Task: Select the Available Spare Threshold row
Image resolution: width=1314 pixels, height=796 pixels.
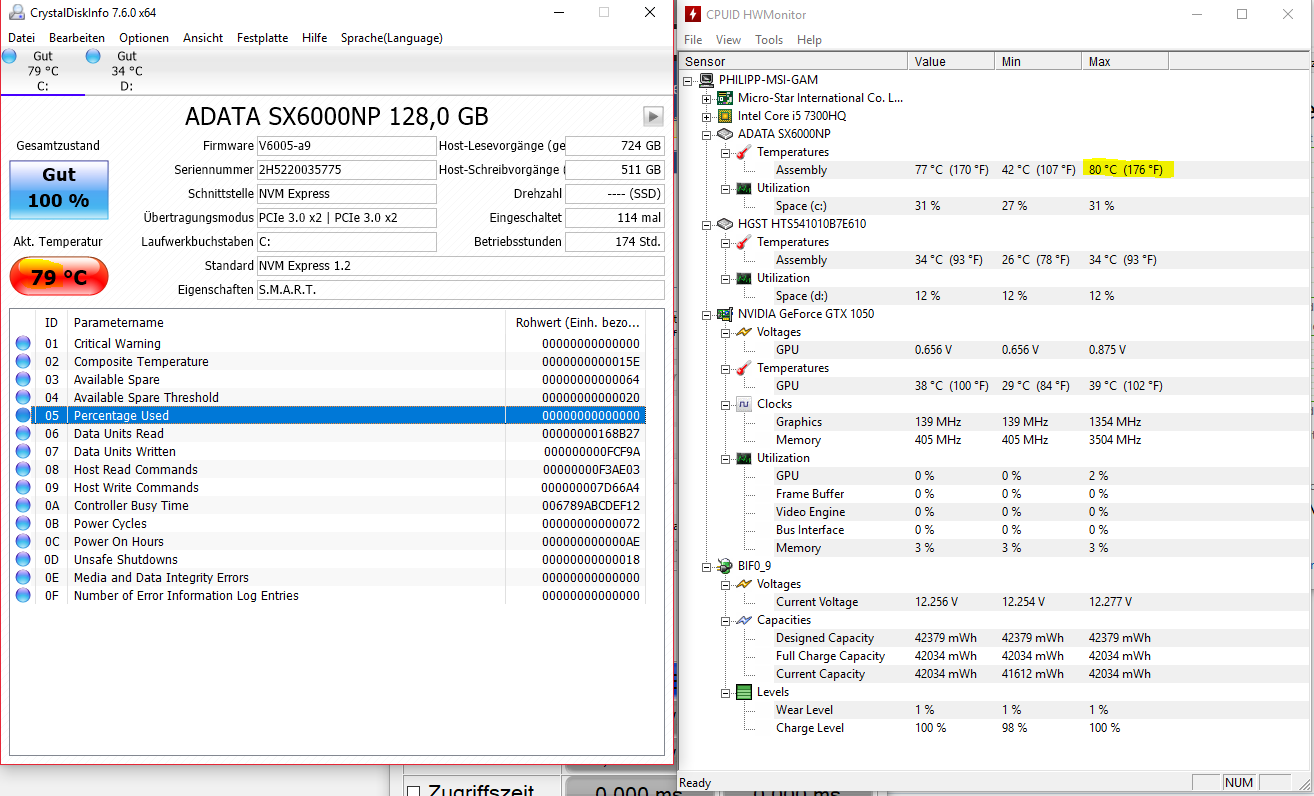Action: tap(328, 398)
